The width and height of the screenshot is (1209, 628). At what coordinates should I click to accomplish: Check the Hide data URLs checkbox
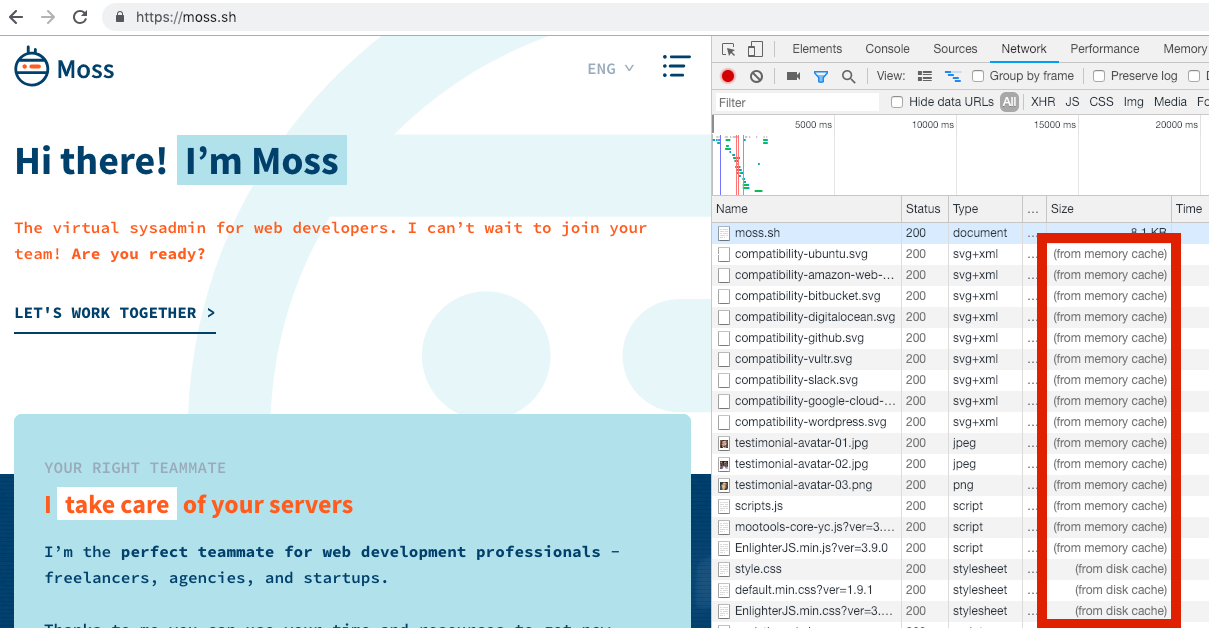[x=897, y=102]
